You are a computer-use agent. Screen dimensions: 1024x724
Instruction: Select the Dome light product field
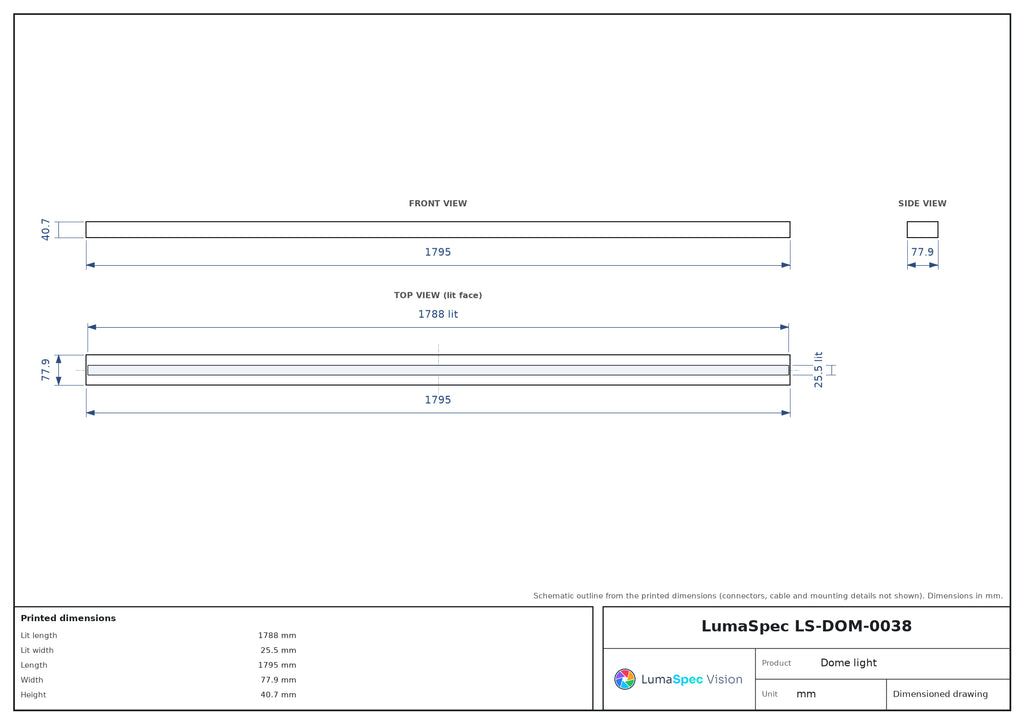(848, 663)
